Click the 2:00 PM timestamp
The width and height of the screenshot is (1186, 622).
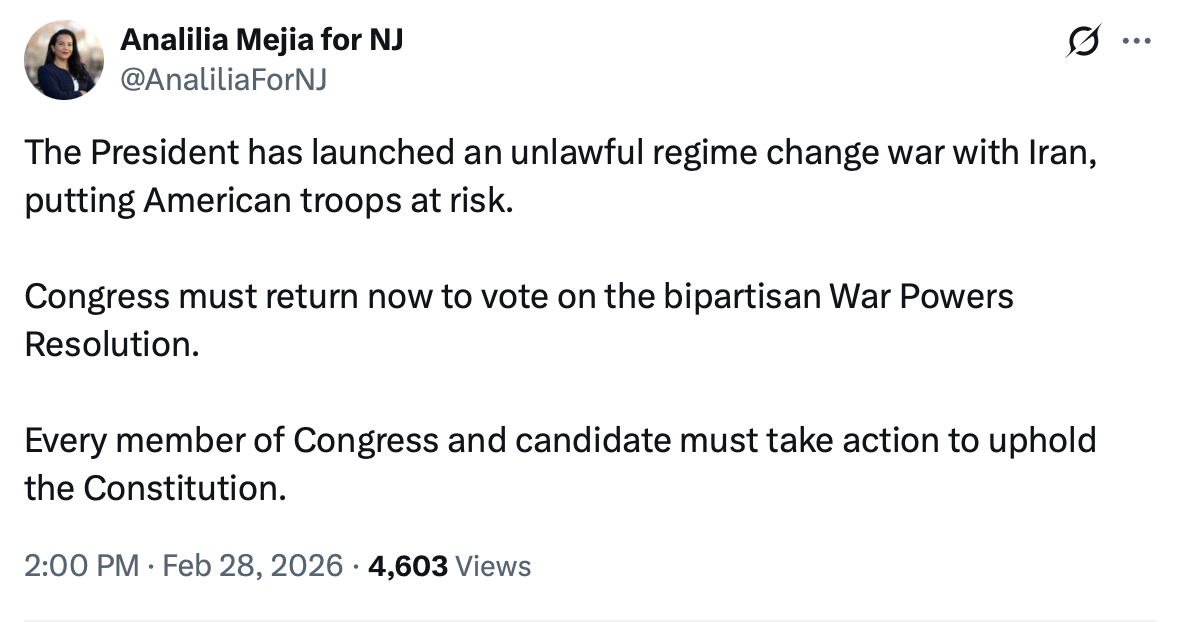(82, 566)
